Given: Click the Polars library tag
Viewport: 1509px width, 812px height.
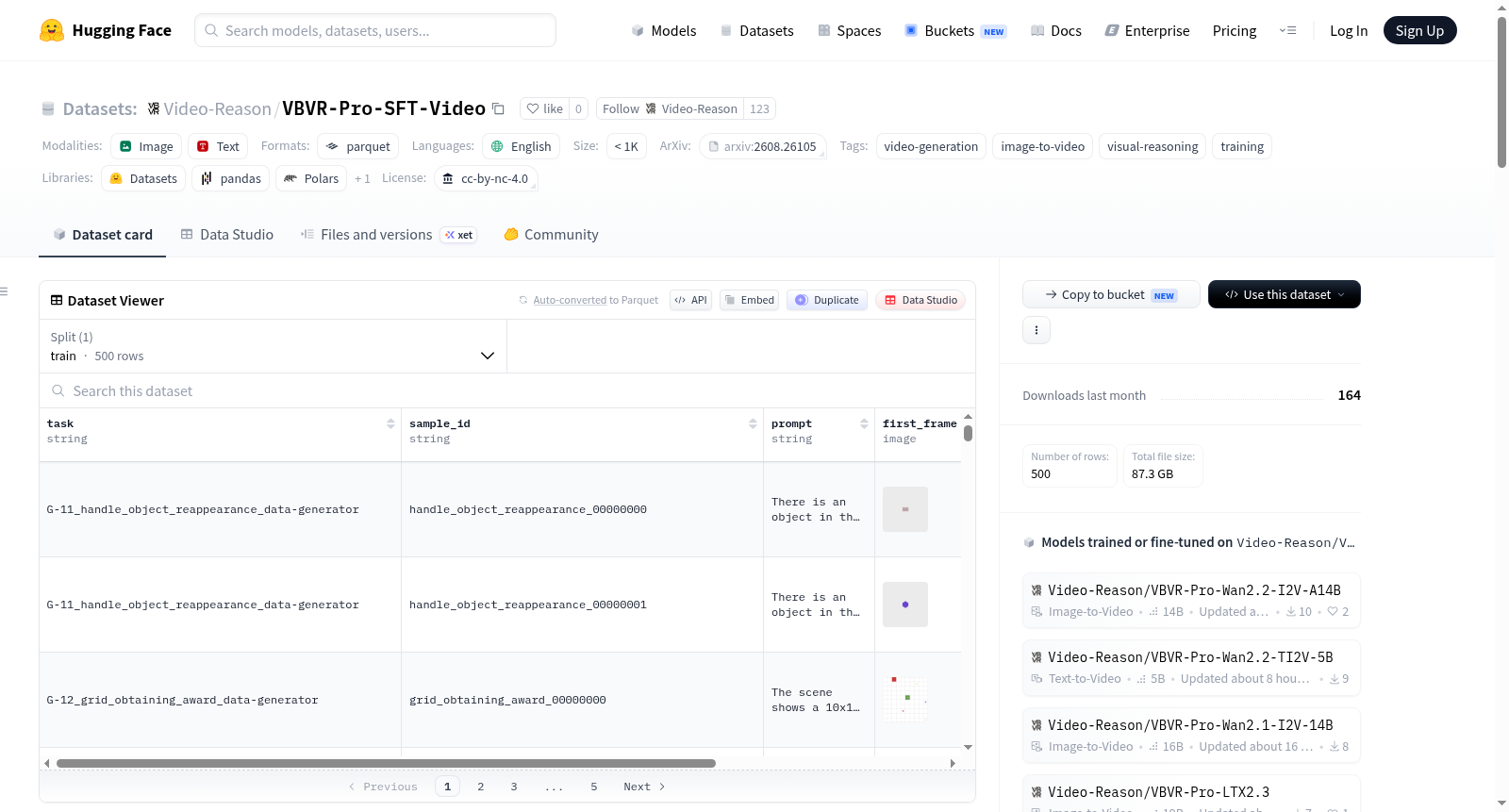Looking at the screenshot, I should coord(311,178).
